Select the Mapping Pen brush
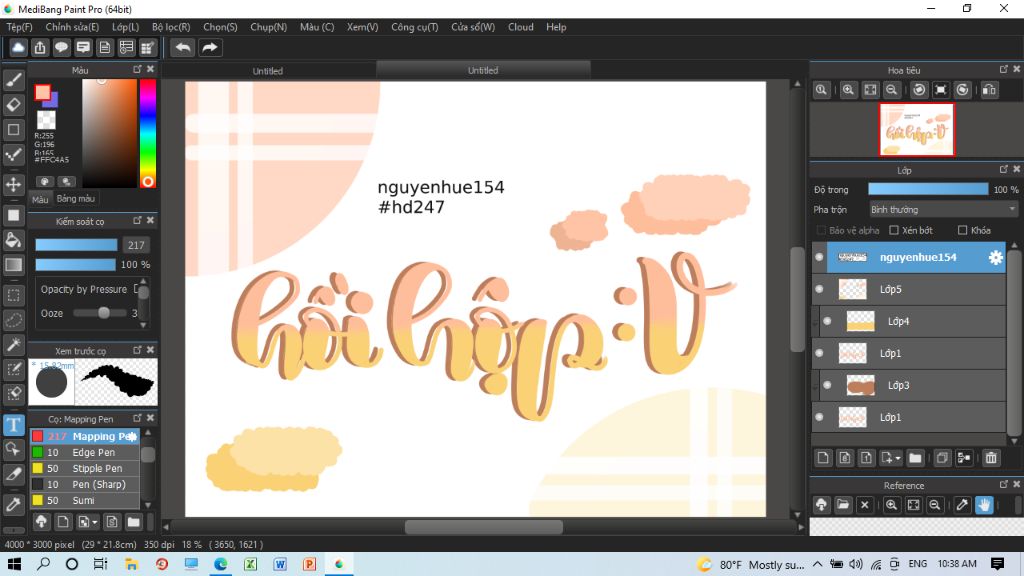The height and width of the screenshot is (576, 1024). 85,436
